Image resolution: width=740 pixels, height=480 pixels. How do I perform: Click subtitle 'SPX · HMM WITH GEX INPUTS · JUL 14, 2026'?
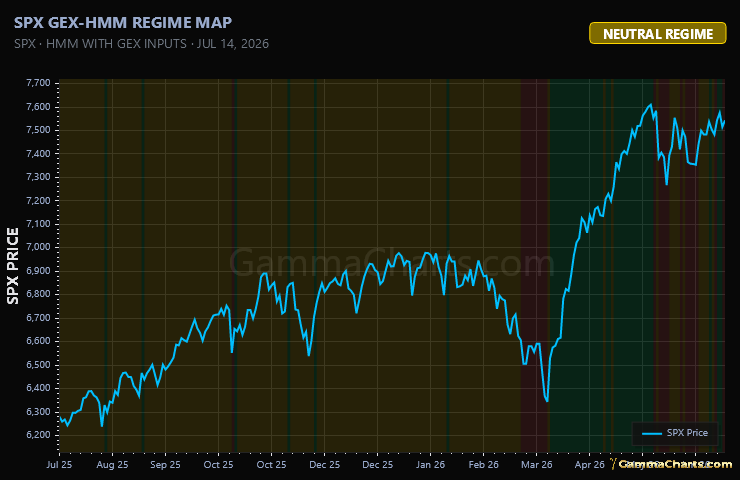pos(141,44)
